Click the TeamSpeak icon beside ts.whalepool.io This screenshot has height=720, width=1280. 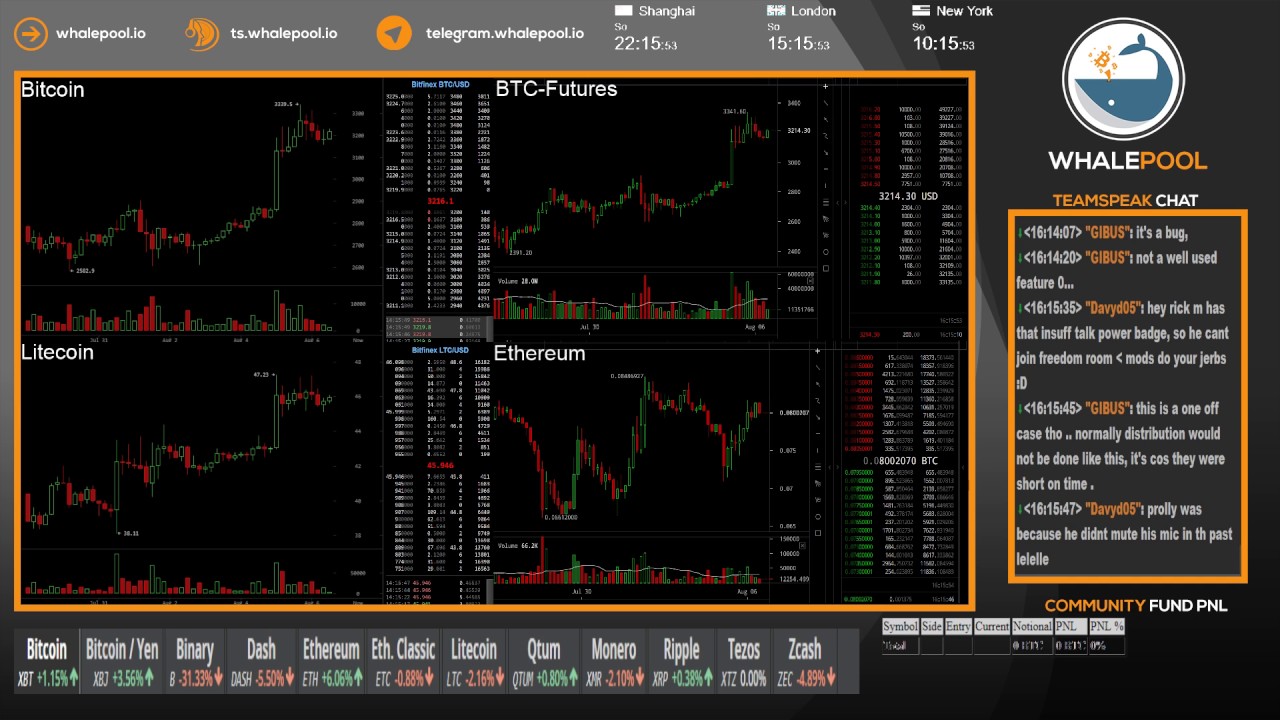tap(202, 33)
